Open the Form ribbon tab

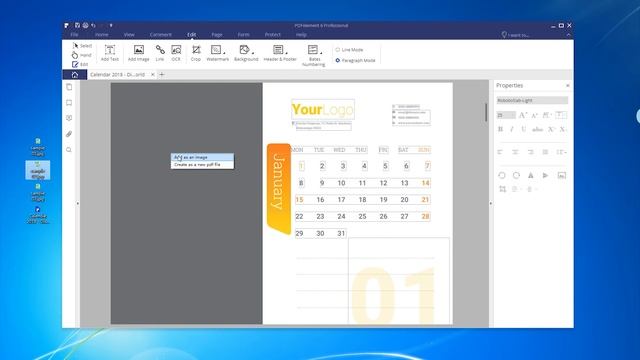point(244,35)
